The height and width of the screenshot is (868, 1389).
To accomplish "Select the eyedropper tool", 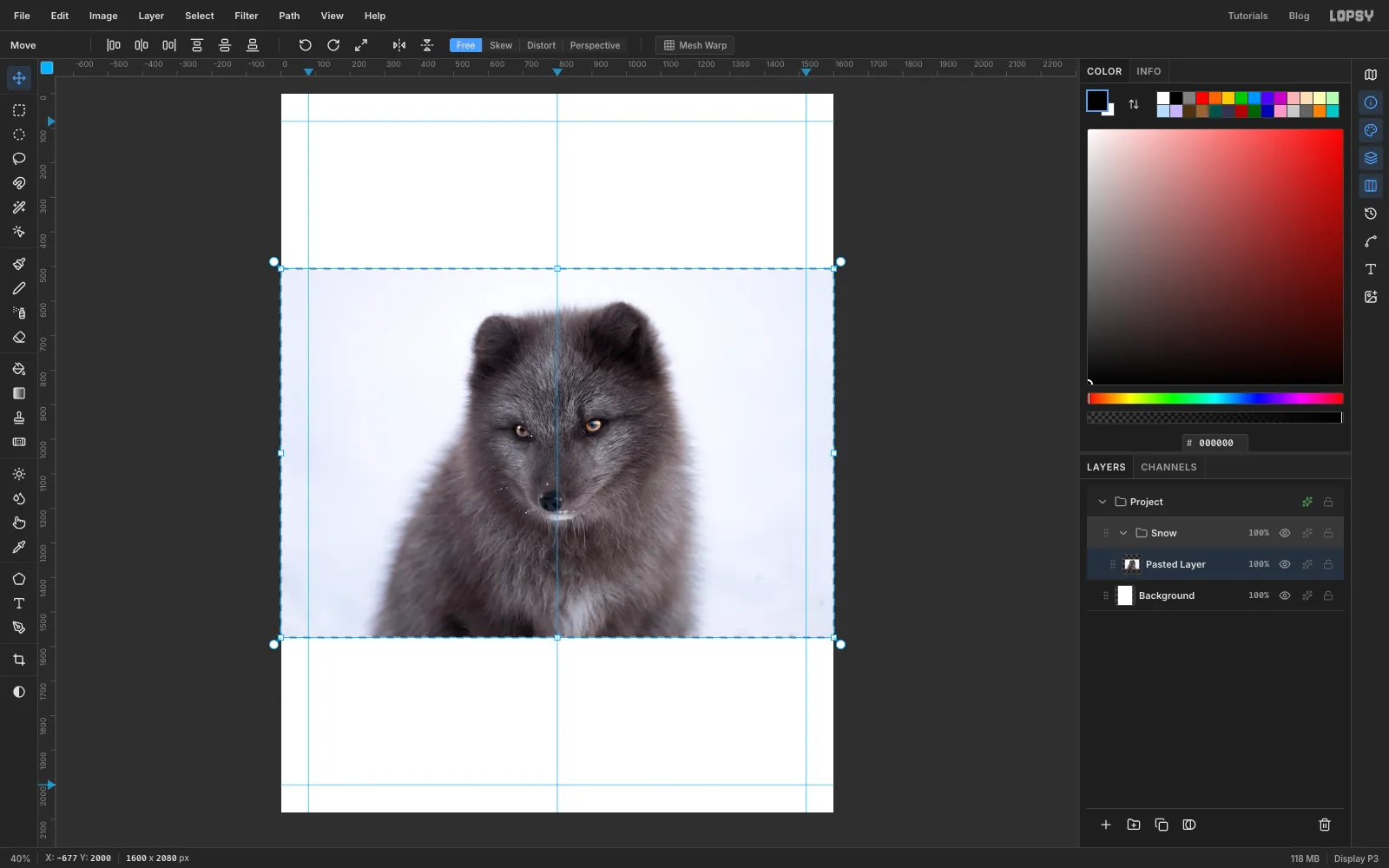I will [x=19, y=547].
